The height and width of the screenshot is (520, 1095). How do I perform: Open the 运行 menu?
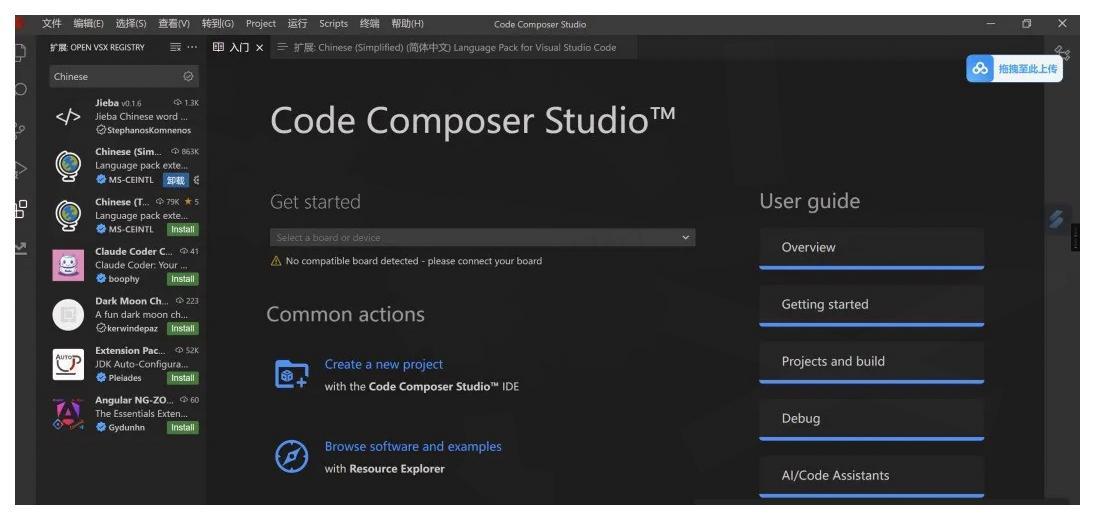click(x=297, y=24)
